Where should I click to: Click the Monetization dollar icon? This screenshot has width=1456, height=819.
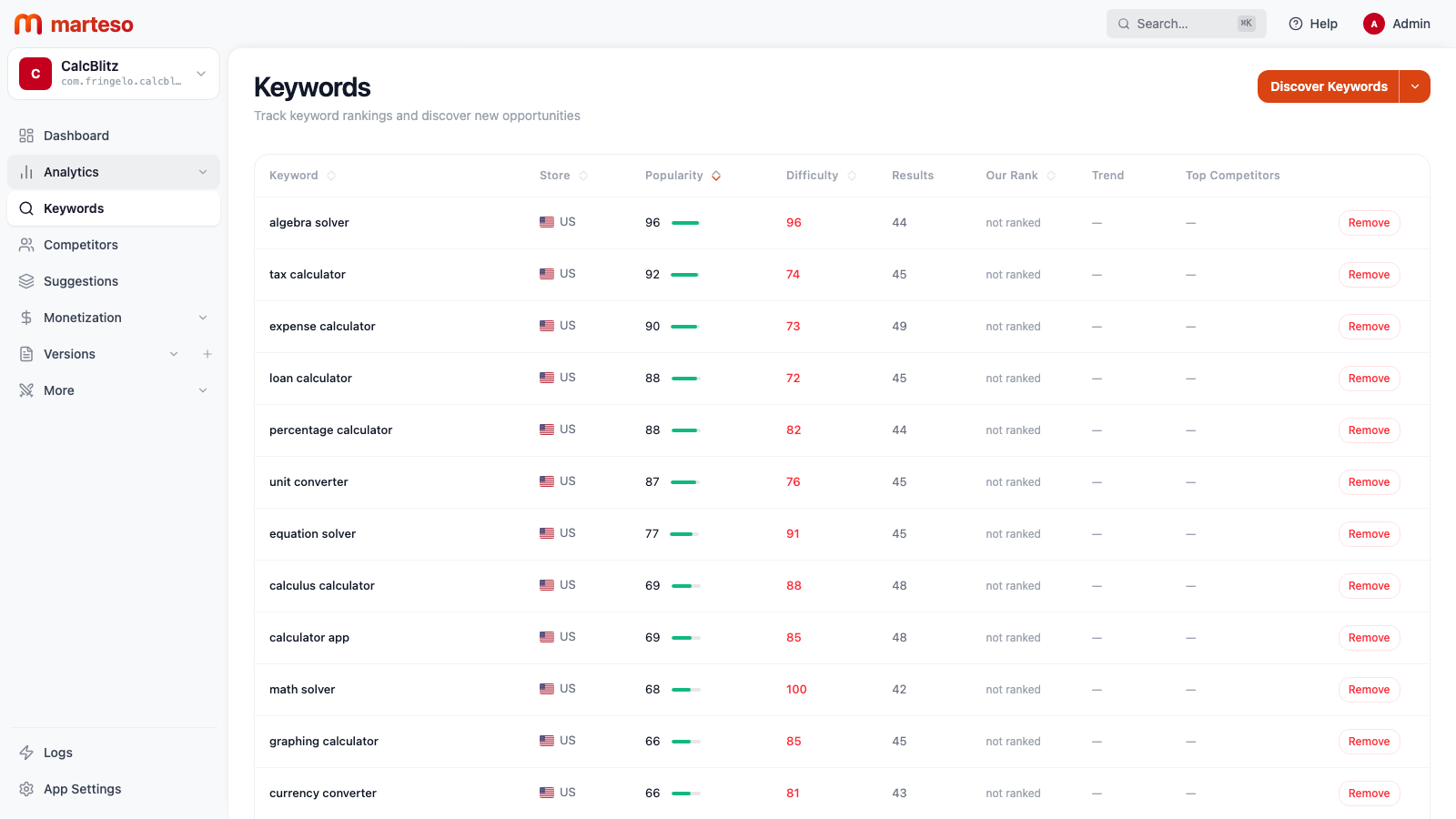click(26, 318)
